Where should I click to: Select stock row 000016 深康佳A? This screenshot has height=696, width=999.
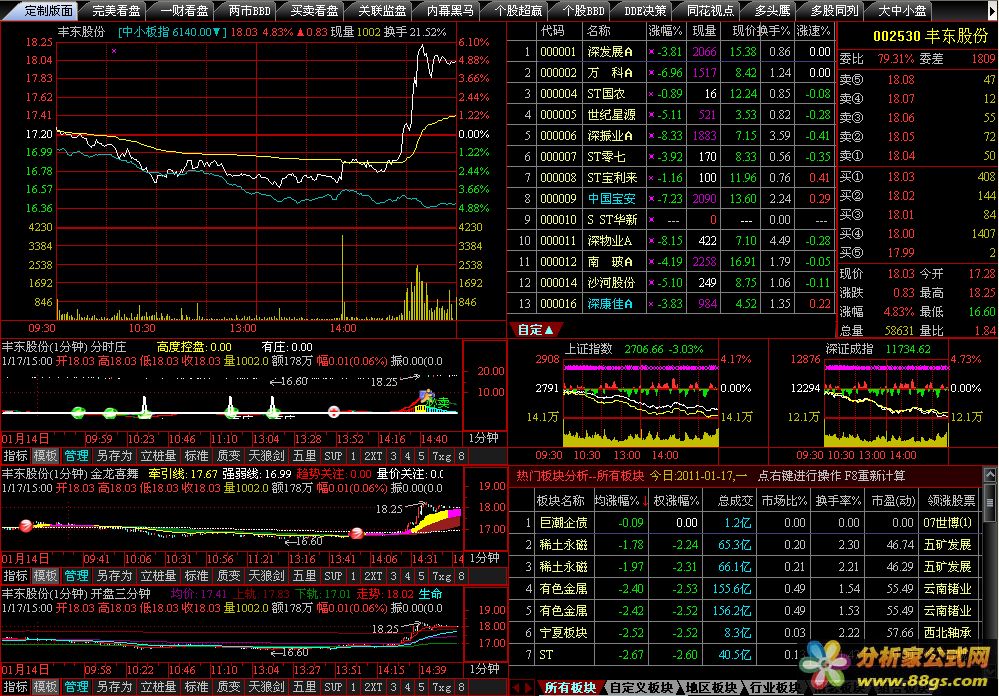pyautogui.click(x=671, y=303)
